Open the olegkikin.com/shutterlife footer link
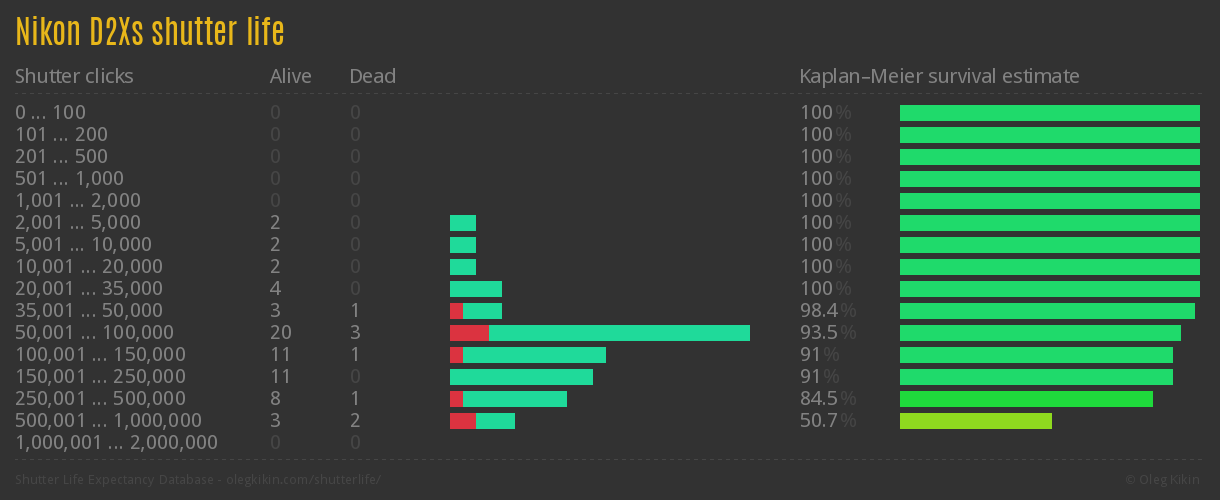 304,480
